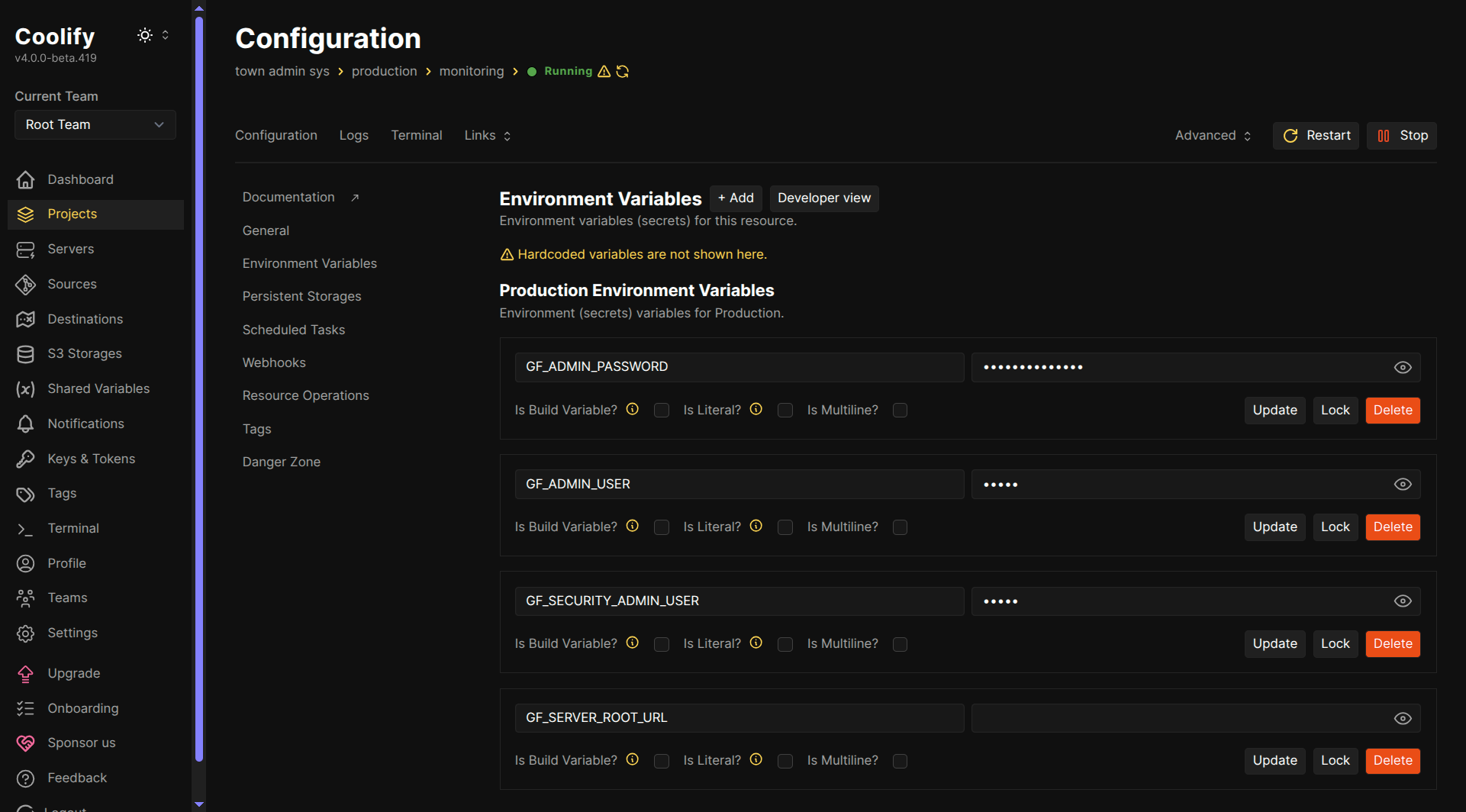Open the Links dropdown in the navigation
The image size is (1466, 812).
pos(486,135)
